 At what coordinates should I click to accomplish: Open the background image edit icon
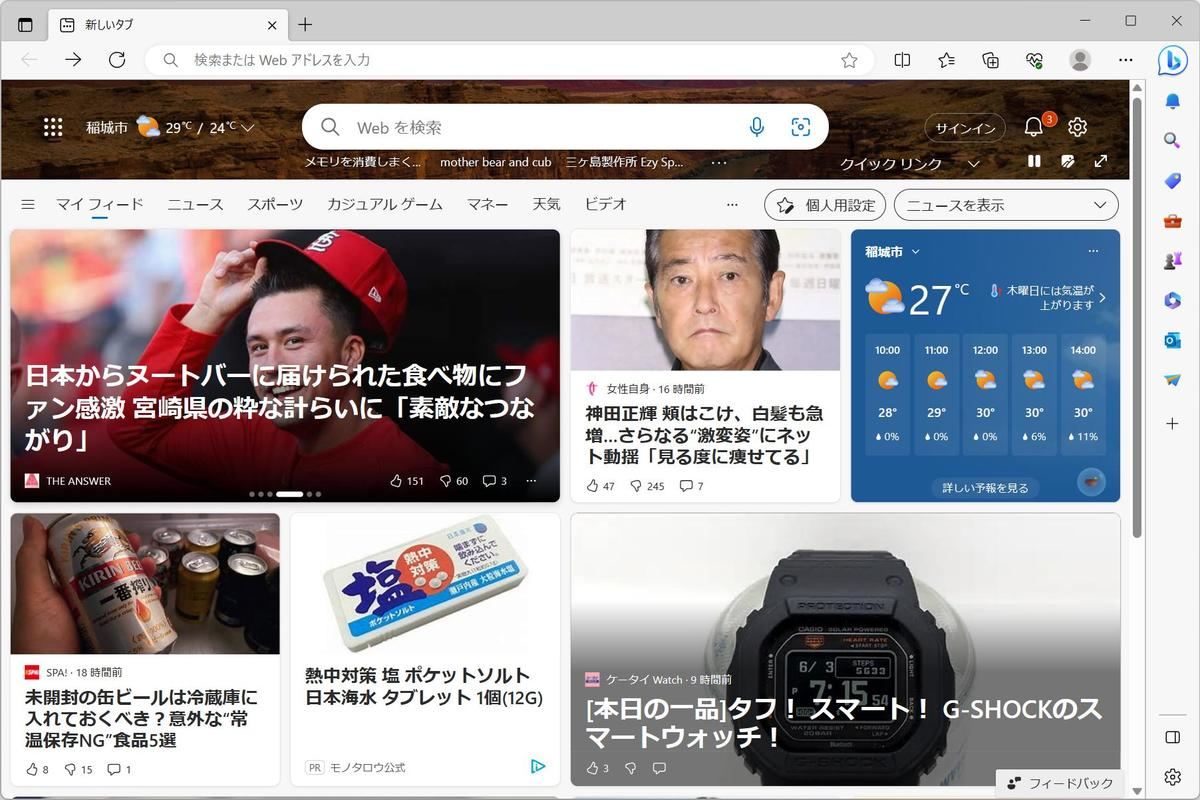tap(1068, 161)
